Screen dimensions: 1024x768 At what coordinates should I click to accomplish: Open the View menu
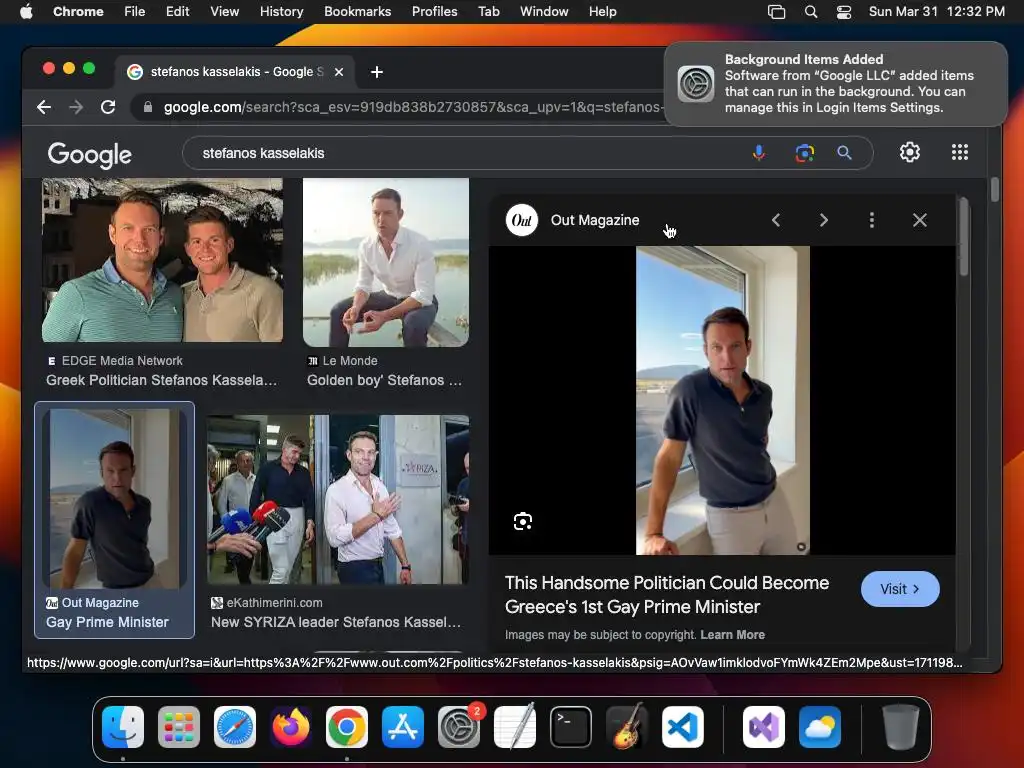click(x=224, y=11)
